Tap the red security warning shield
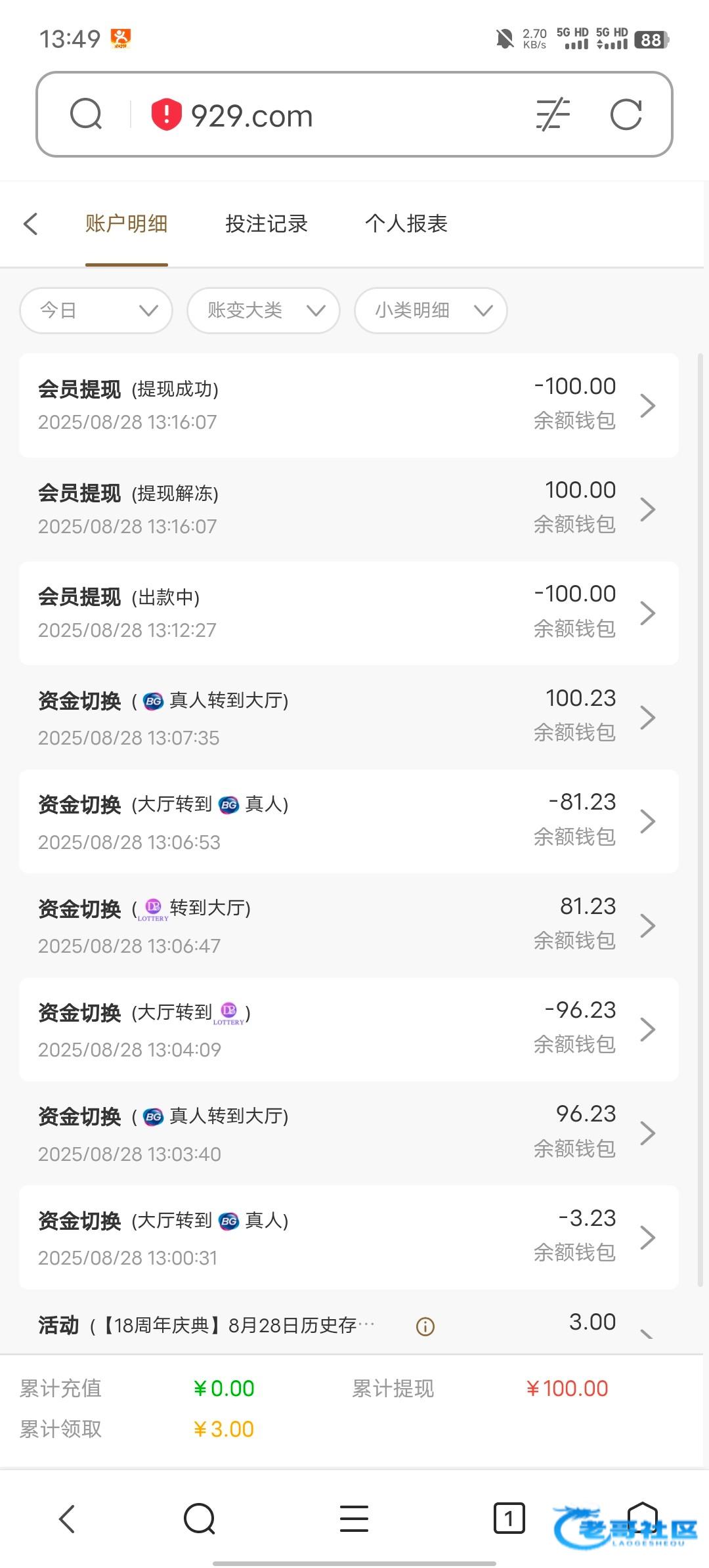Viewport: 709px width, 1568px height. click(166, 114)
